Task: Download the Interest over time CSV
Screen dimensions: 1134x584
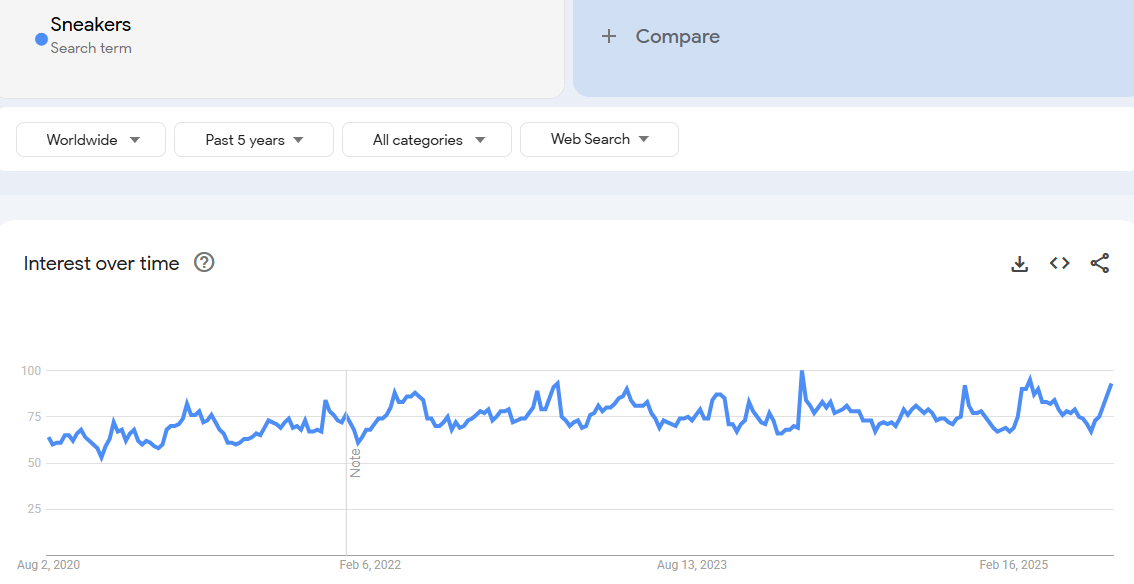Action: (1019, 264)
